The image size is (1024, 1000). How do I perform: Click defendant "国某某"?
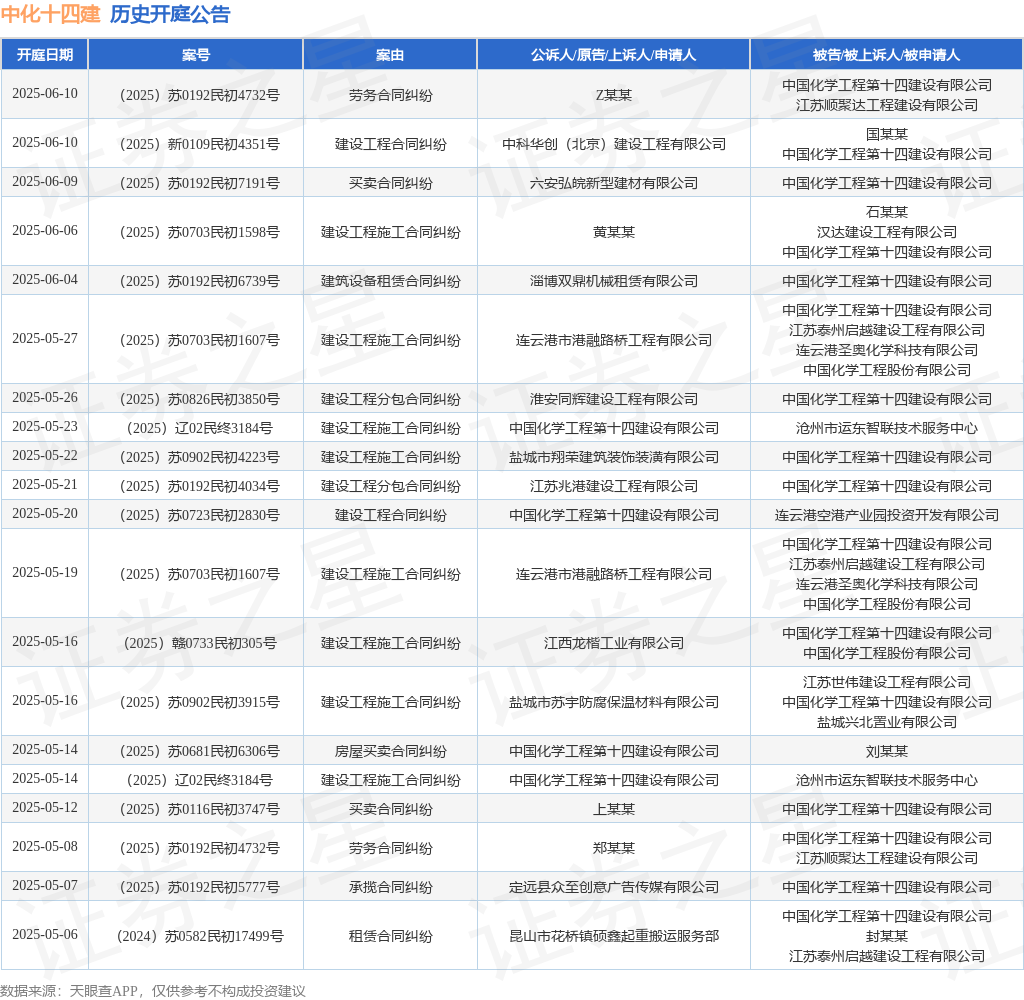pyautogui.click(x=887, y=134)
